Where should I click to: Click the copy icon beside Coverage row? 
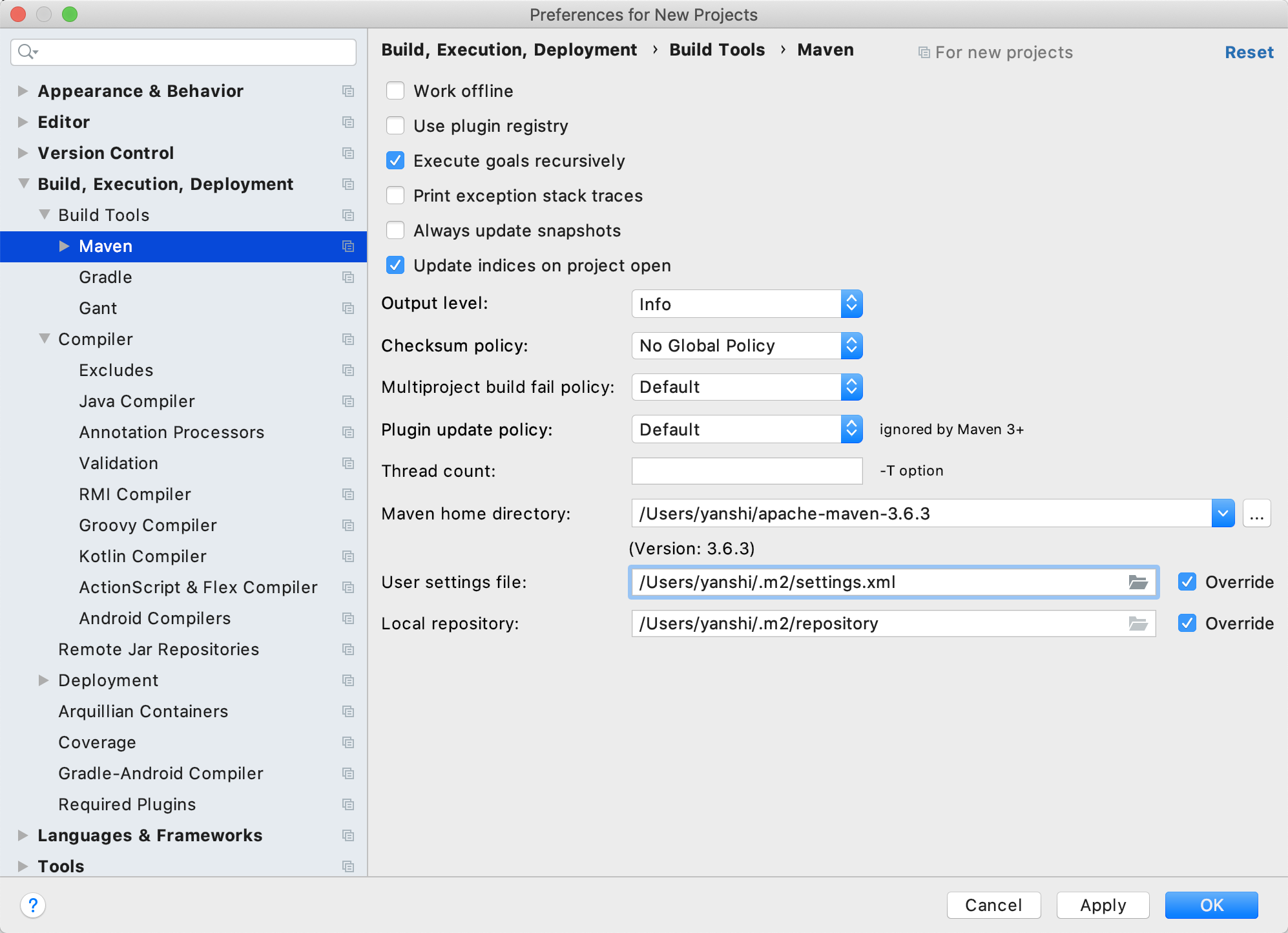(348, 742)
